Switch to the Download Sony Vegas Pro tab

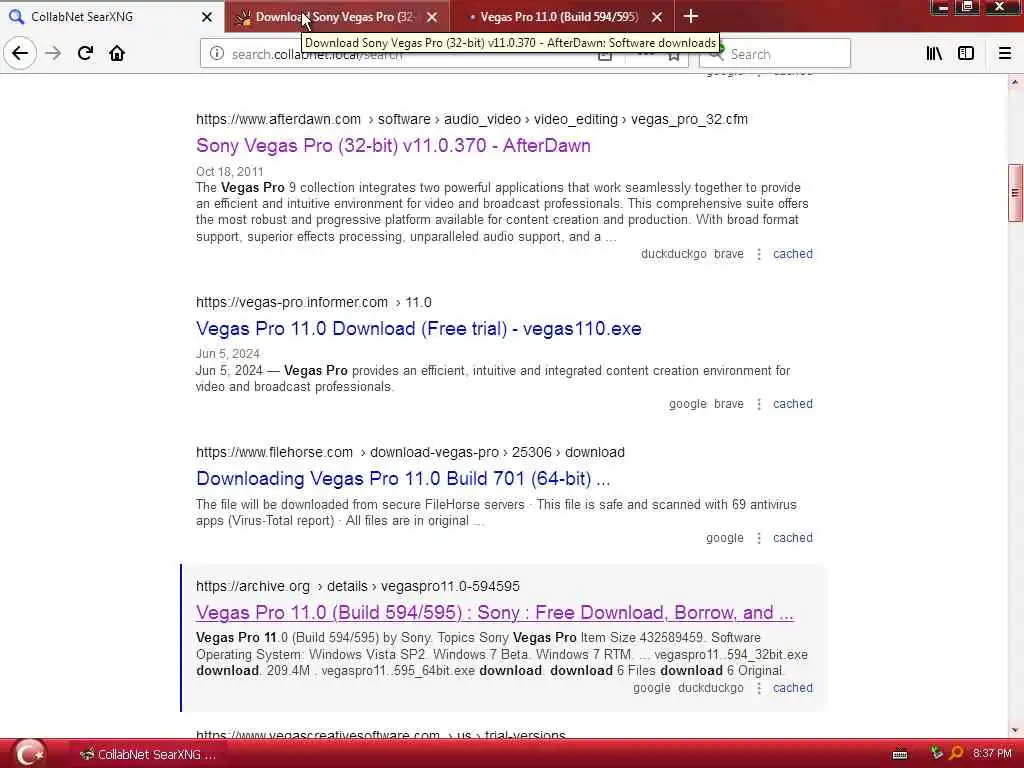(336, 16)
